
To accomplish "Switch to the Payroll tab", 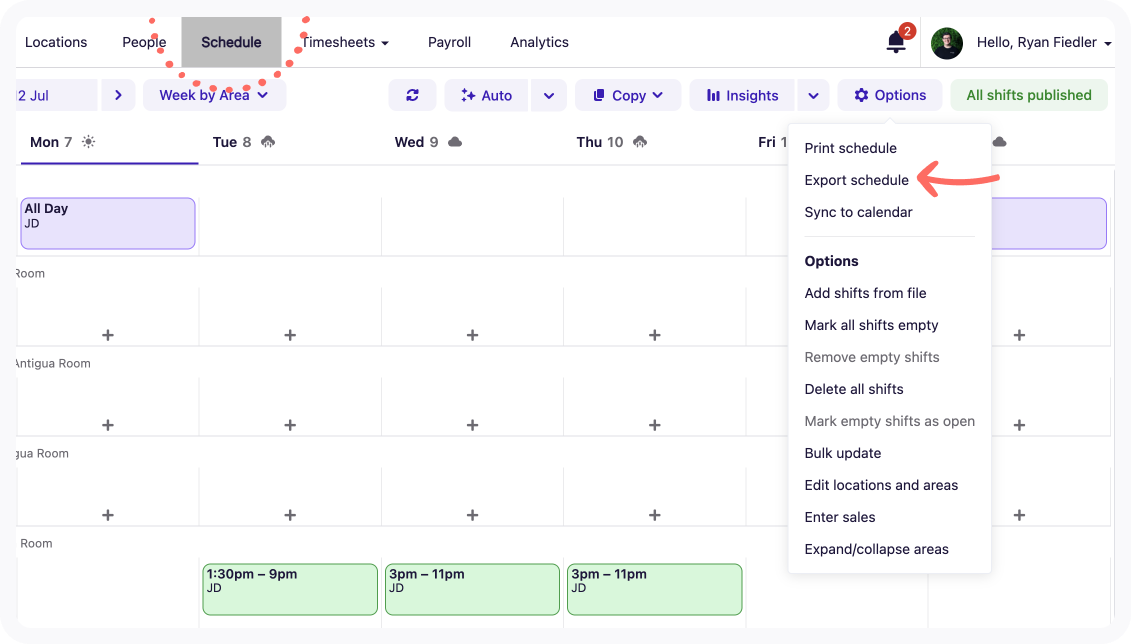I will tap(449, 42).
